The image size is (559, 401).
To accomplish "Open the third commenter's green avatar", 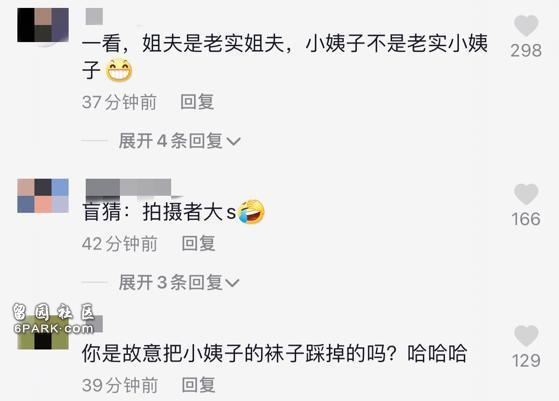I will [43, 331].
